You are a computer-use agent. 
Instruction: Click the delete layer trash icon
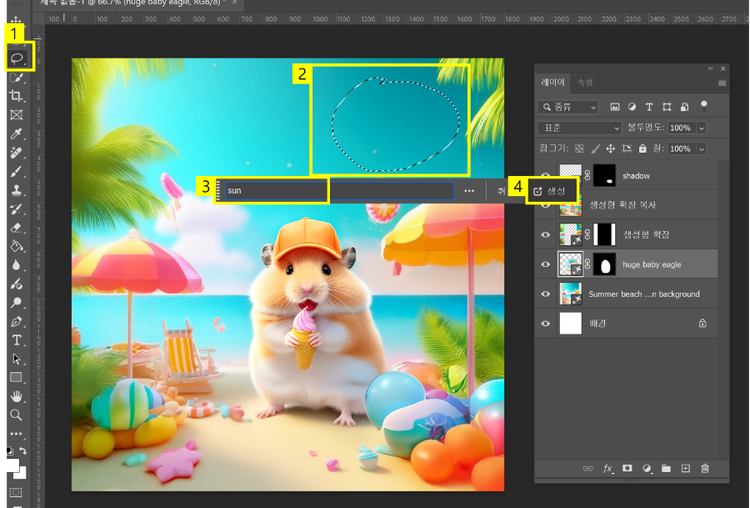[705, 468]
